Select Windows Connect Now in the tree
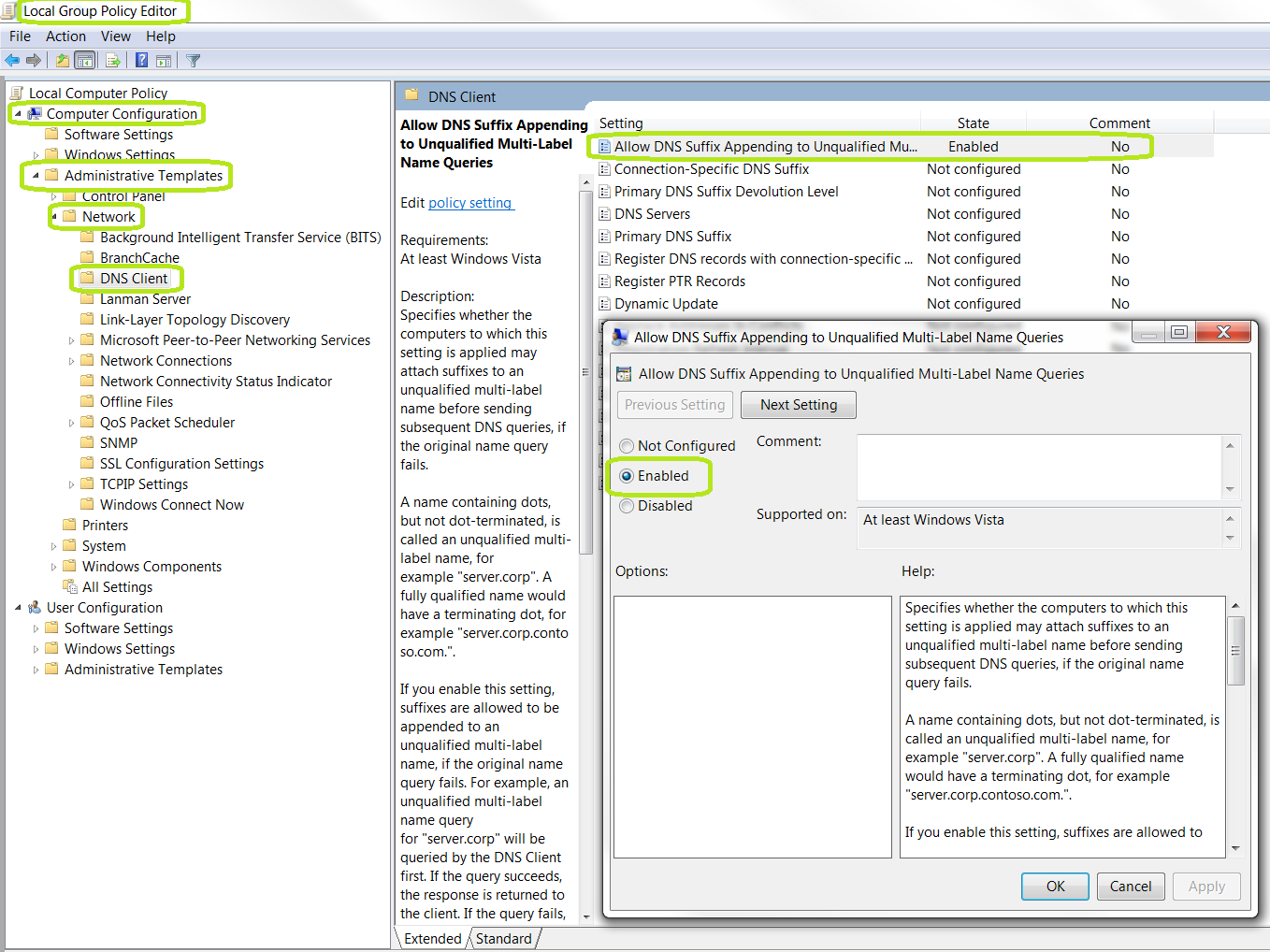Viewport: 1270px width, 952px height. (172, 505)
